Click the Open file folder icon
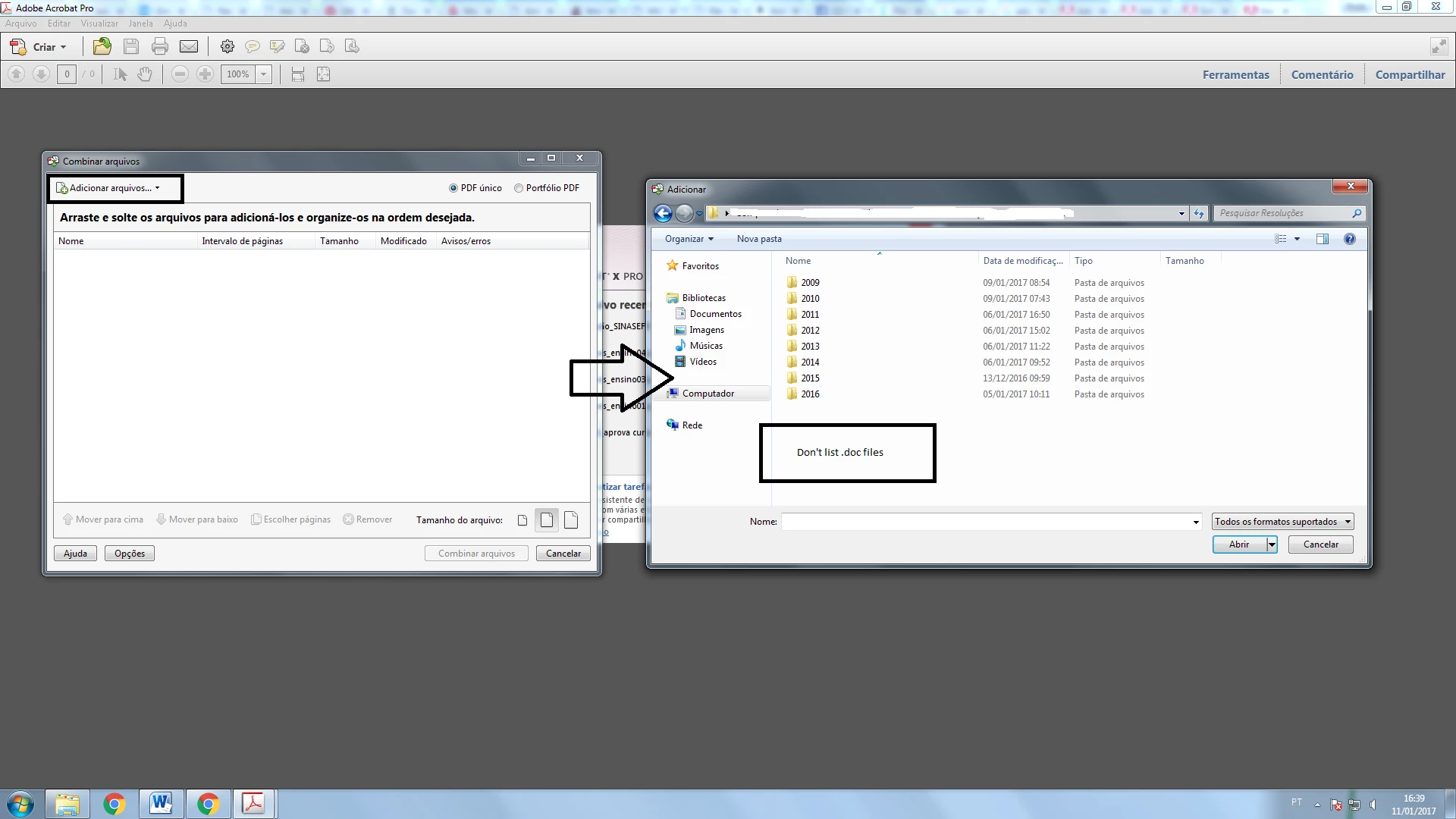The image size is (1456, 819). [x=102, y=47]
